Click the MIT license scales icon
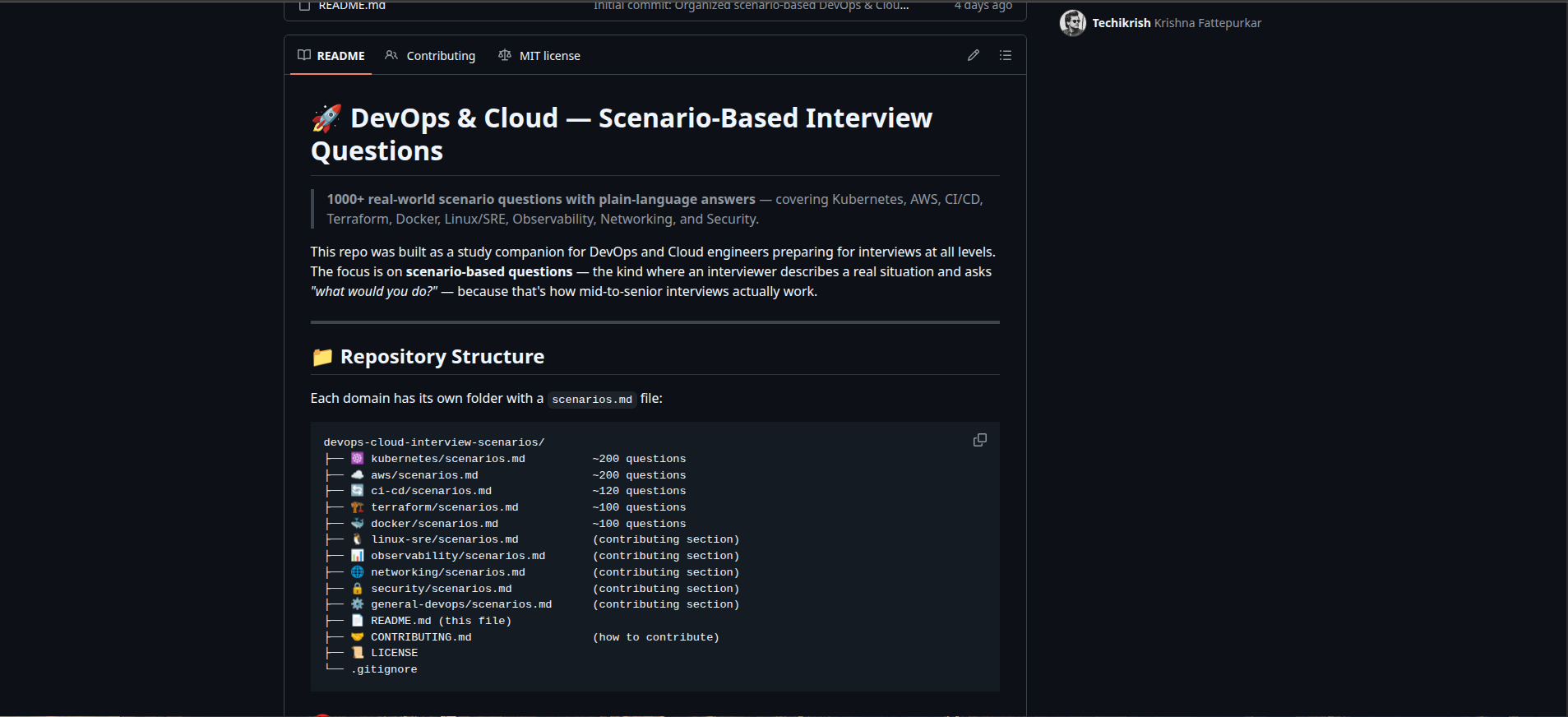The image size is (1568, 717). pos(505,55)
